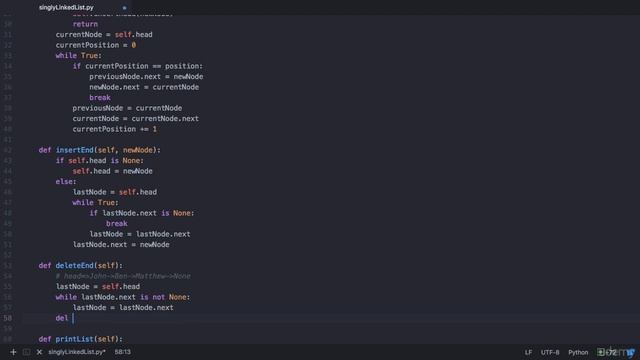
Task: Open the Python grammar selector
Action: 578,352
